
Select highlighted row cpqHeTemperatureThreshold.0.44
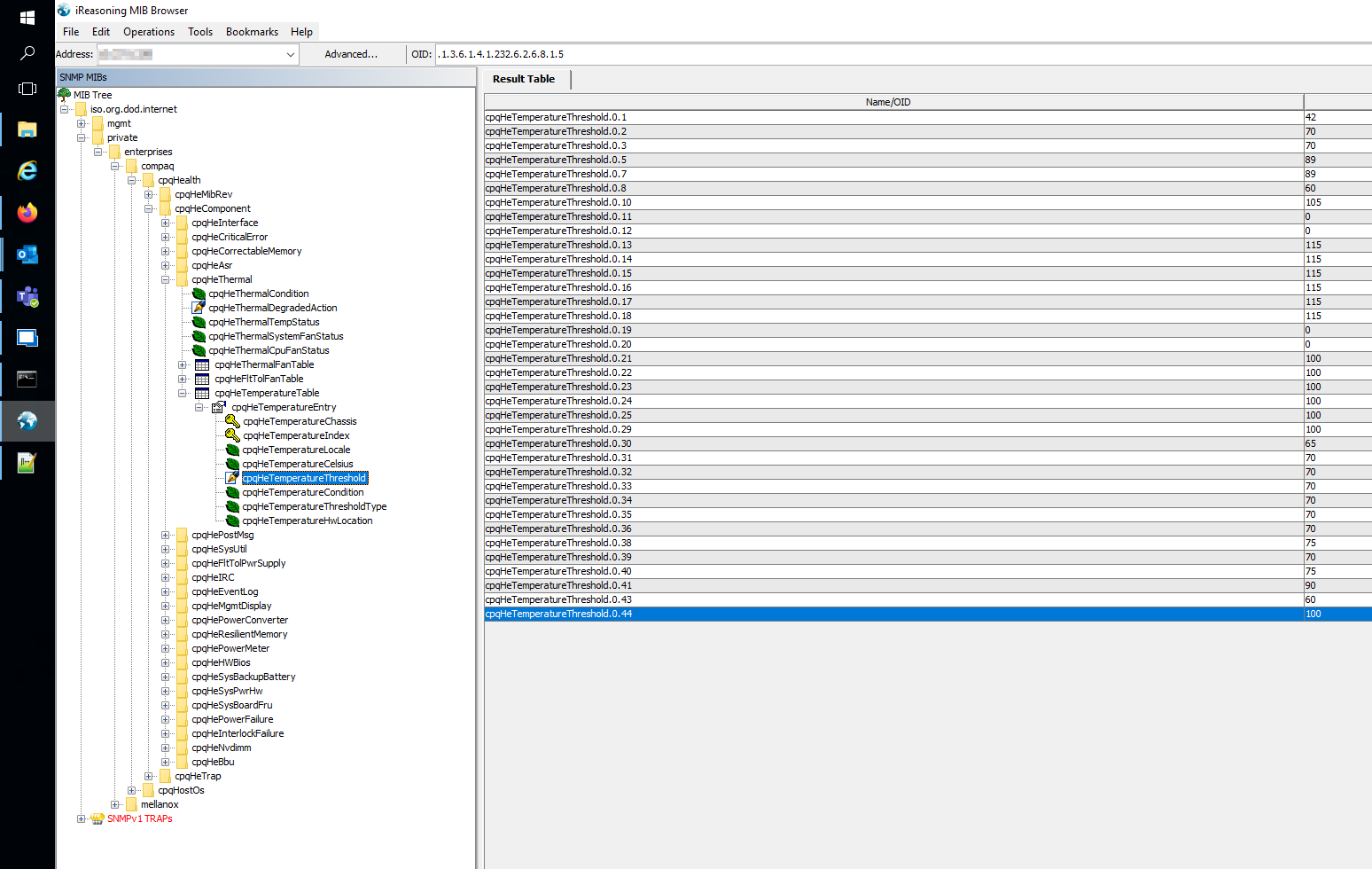927,614
